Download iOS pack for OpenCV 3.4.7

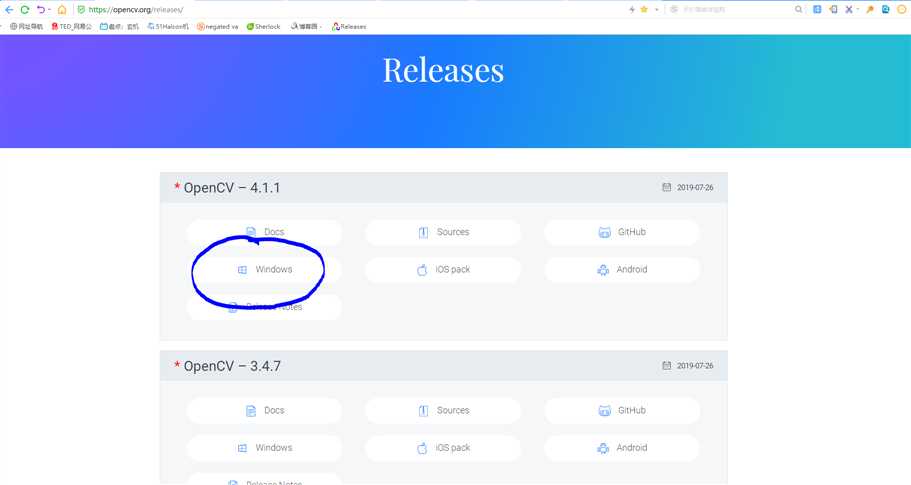[x=443, y=448]
